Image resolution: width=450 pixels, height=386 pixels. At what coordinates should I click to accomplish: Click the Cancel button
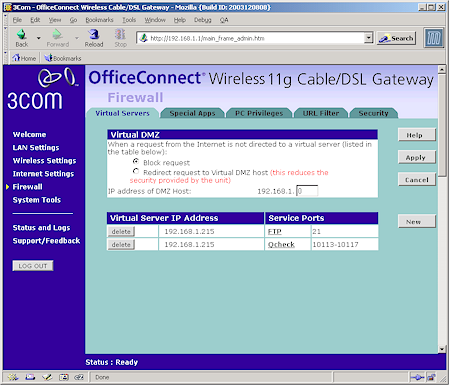(417, 180)
